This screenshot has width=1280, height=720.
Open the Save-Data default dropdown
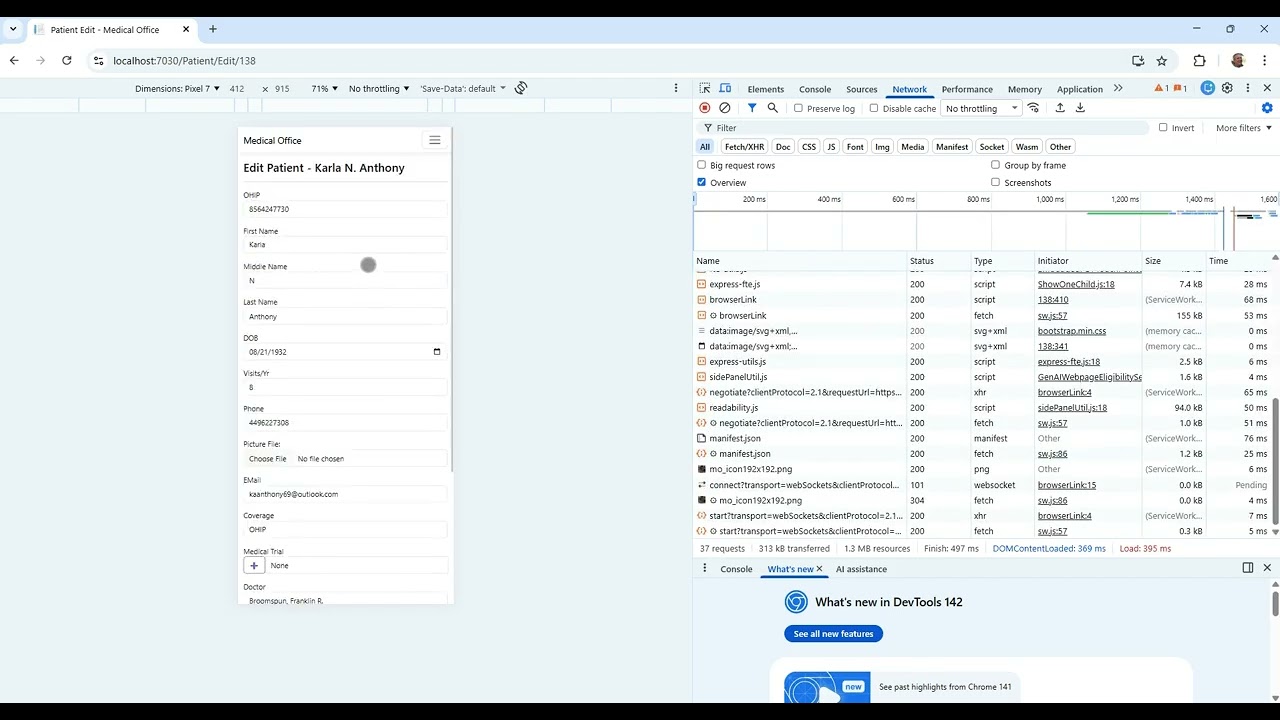[463, 88]
